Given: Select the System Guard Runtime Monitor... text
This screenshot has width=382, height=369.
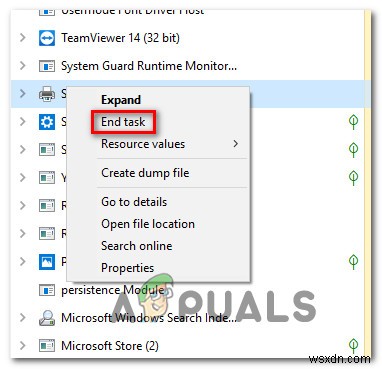Looking at the screenshot, I should [149, 66].
